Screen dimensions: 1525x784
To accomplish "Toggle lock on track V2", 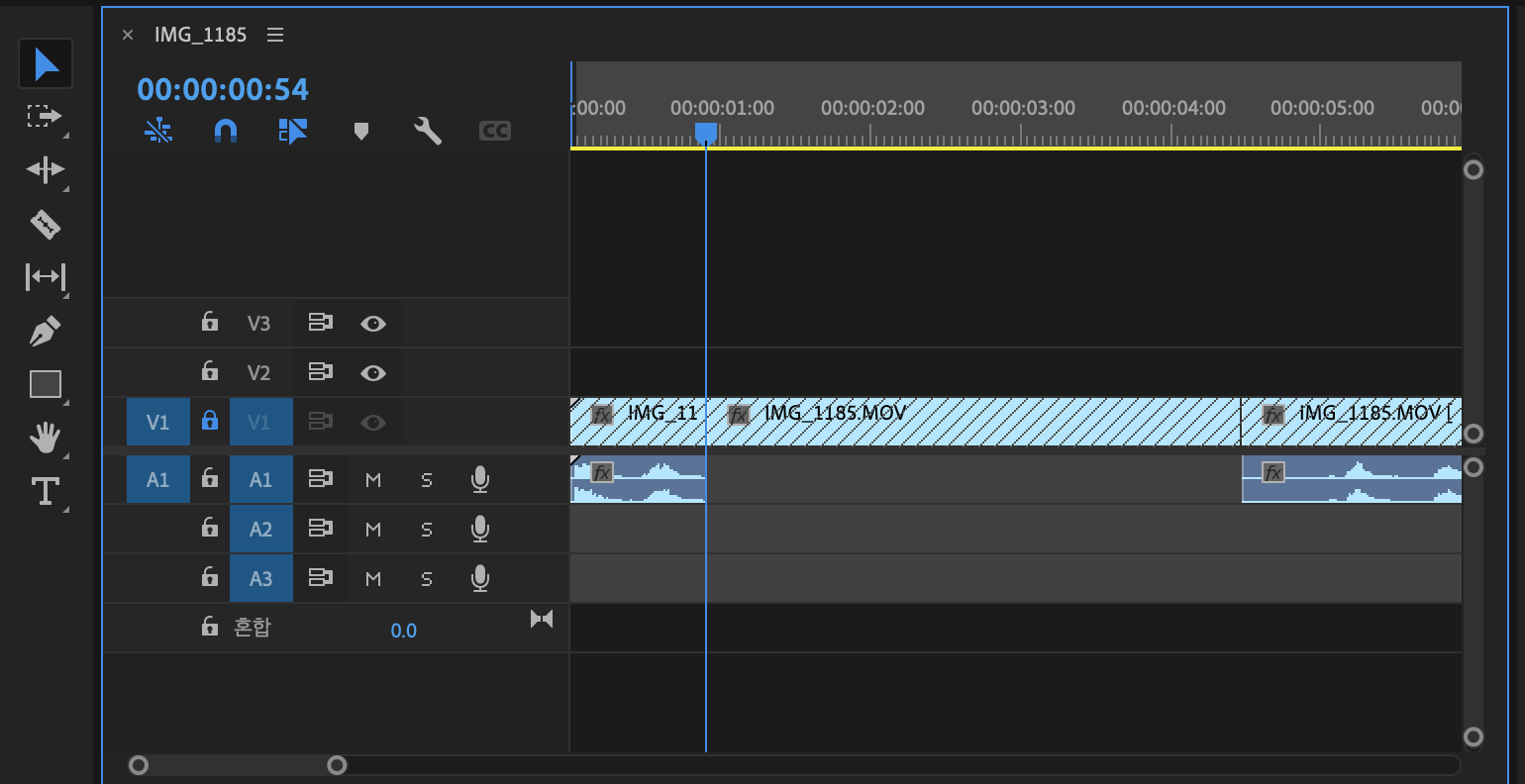I will pos(210,370).
